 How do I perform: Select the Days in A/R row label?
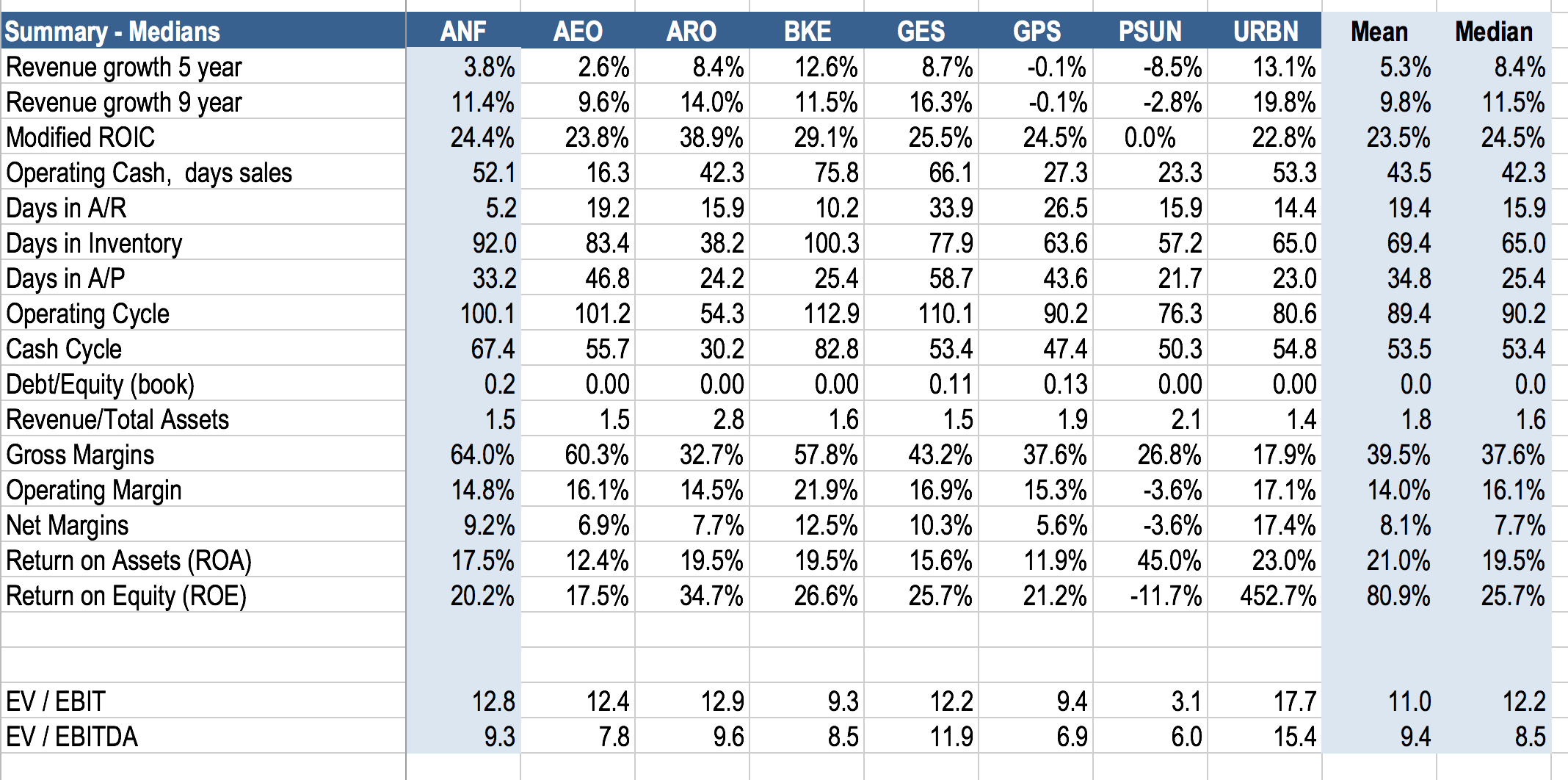click(x=66, y=208)
